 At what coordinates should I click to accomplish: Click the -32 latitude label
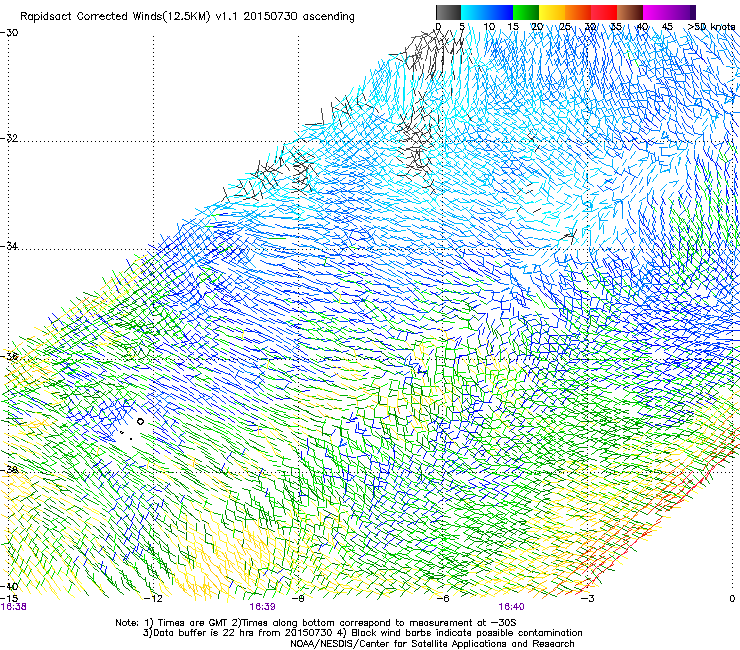click(9, 138)
